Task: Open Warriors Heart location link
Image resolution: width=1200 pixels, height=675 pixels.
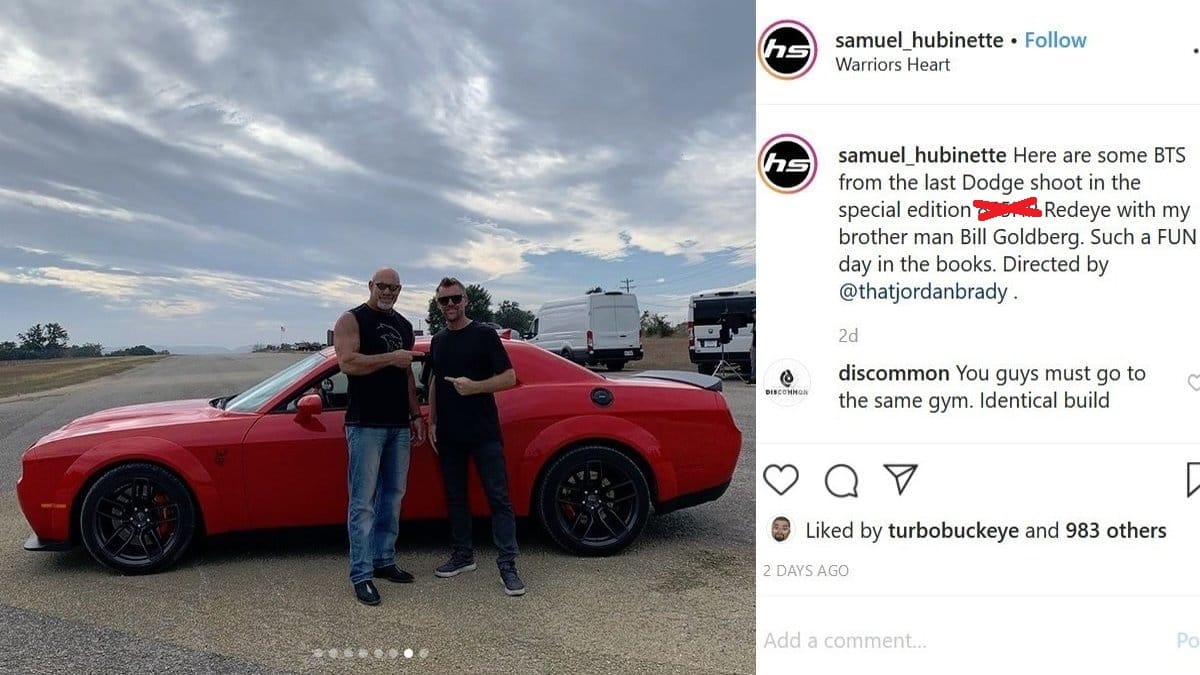Action: tap(893, 65)
